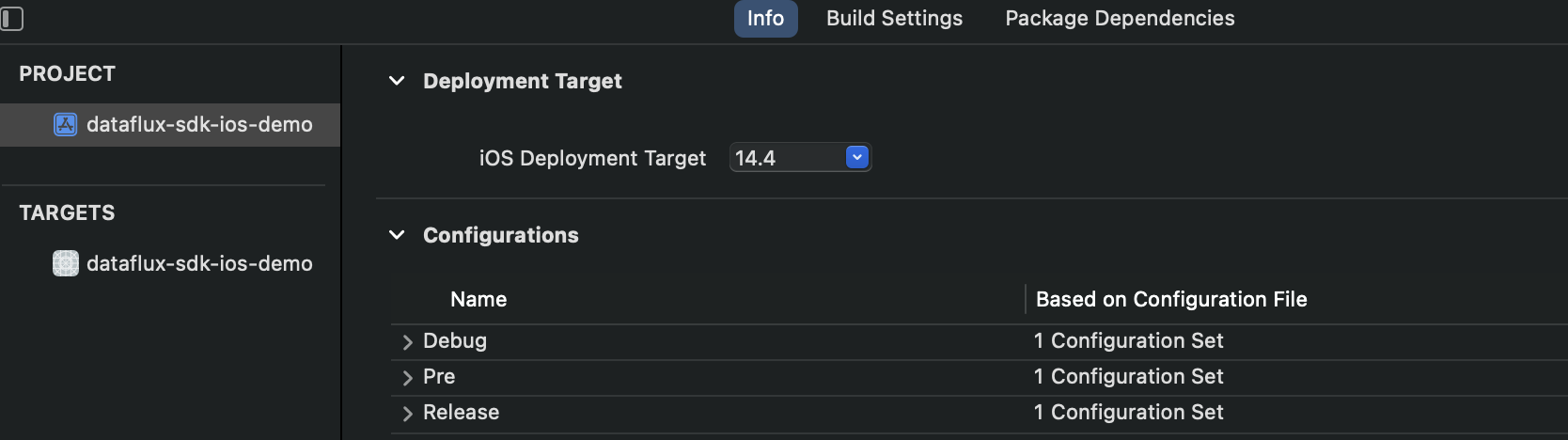Collapse the Deployment Target section
Viewport: 1568px width, 440px height.
(397, 81)
